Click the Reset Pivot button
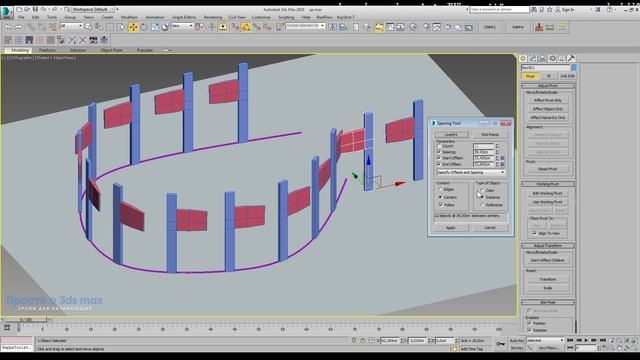Viewport: 640px width, 360px height. coord(548,169)
